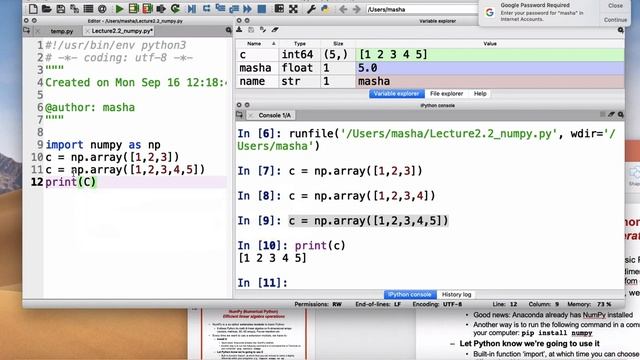The image size is (640, 360).
Task: Open the editor browse-tabs icon
Action: click(27, 30)
